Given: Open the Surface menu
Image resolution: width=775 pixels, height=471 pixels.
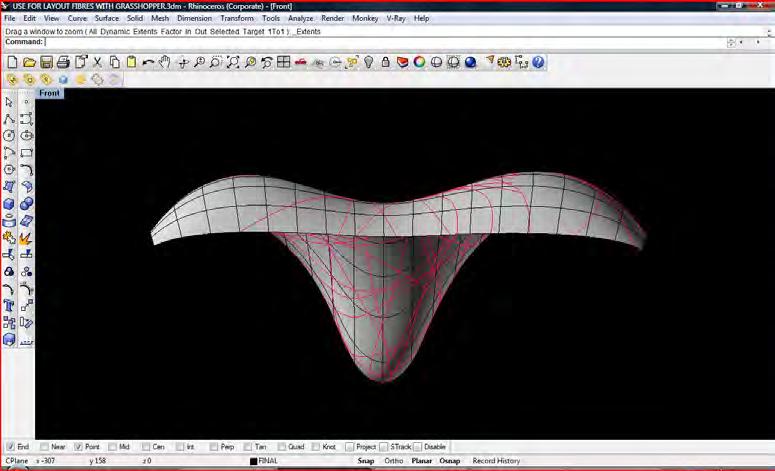Looking at the screenshot, I should tap(106, 18).
